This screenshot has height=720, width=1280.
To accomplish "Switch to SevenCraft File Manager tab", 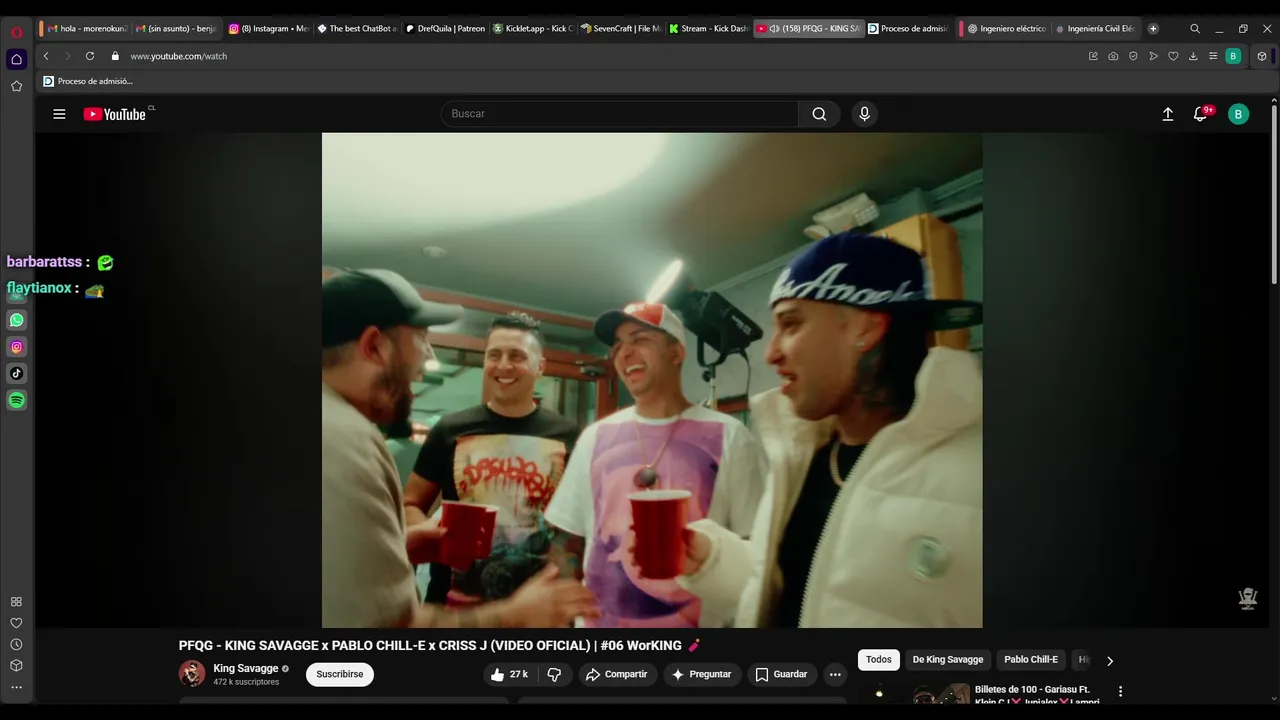I will (x=620, y=29).
